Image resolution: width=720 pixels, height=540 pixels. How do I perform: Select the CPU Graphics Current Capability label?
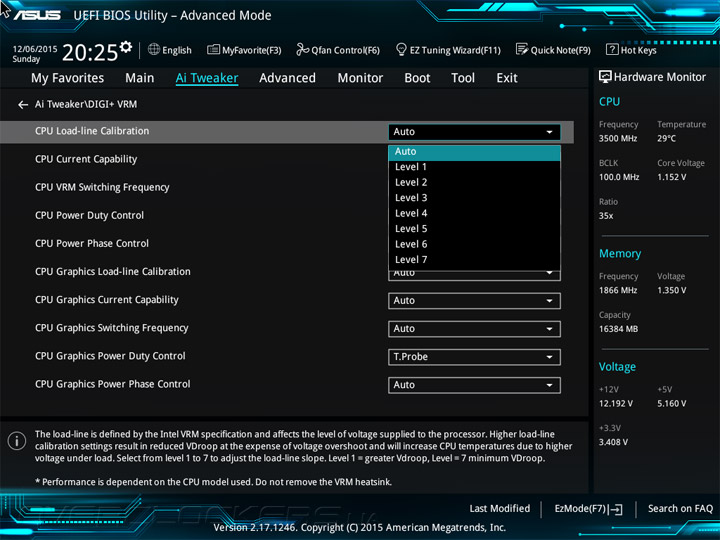(107, 300)
